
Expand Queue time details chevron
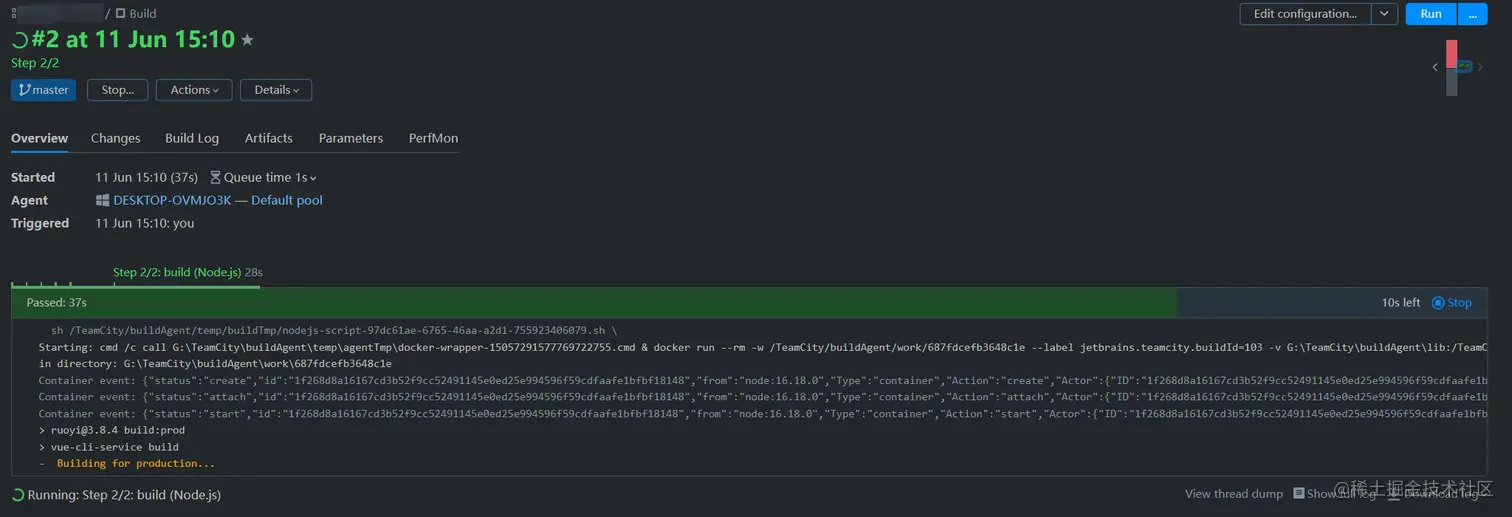coord(313,178)
